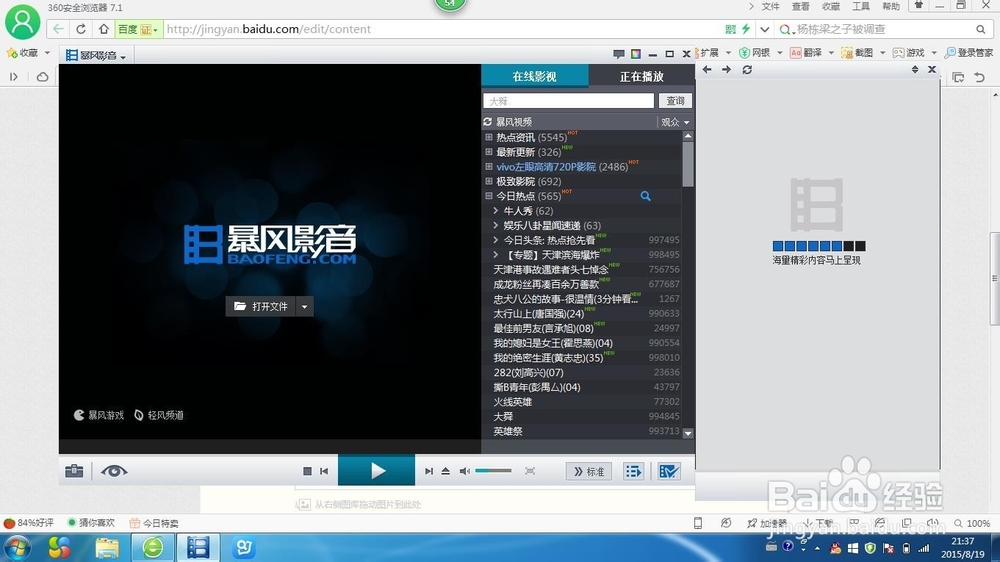Toggle the left-eye picture enhancement icon
Image resolution: width=1000 pixels, height=562 pixels.
point(114,471)
